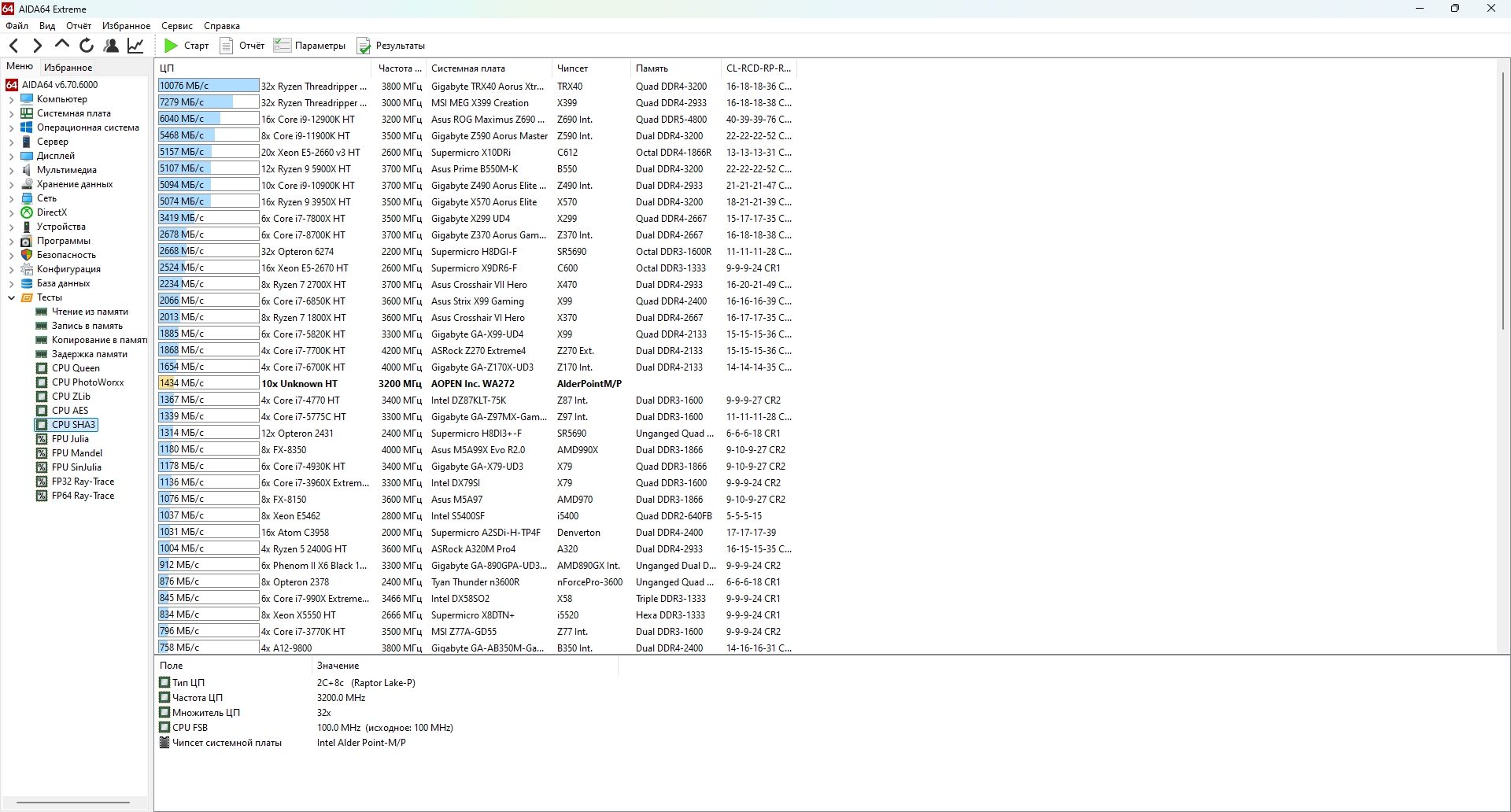Click the Отчёт document toolbar icon
The height and width of the screenshot is (812, 1511).
click(x=227, y=46)
